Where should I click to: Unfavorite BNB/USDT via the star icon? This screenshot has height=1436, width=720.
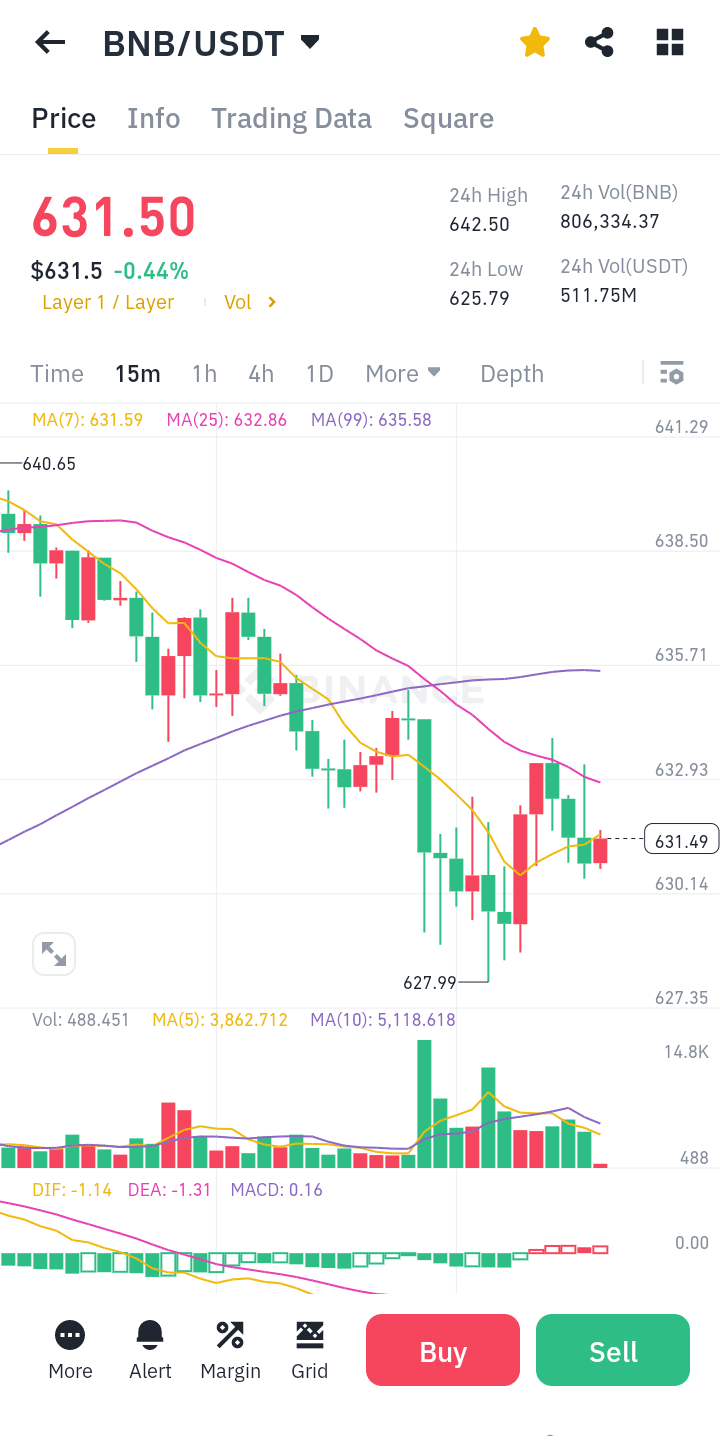[x=535, y=42]
